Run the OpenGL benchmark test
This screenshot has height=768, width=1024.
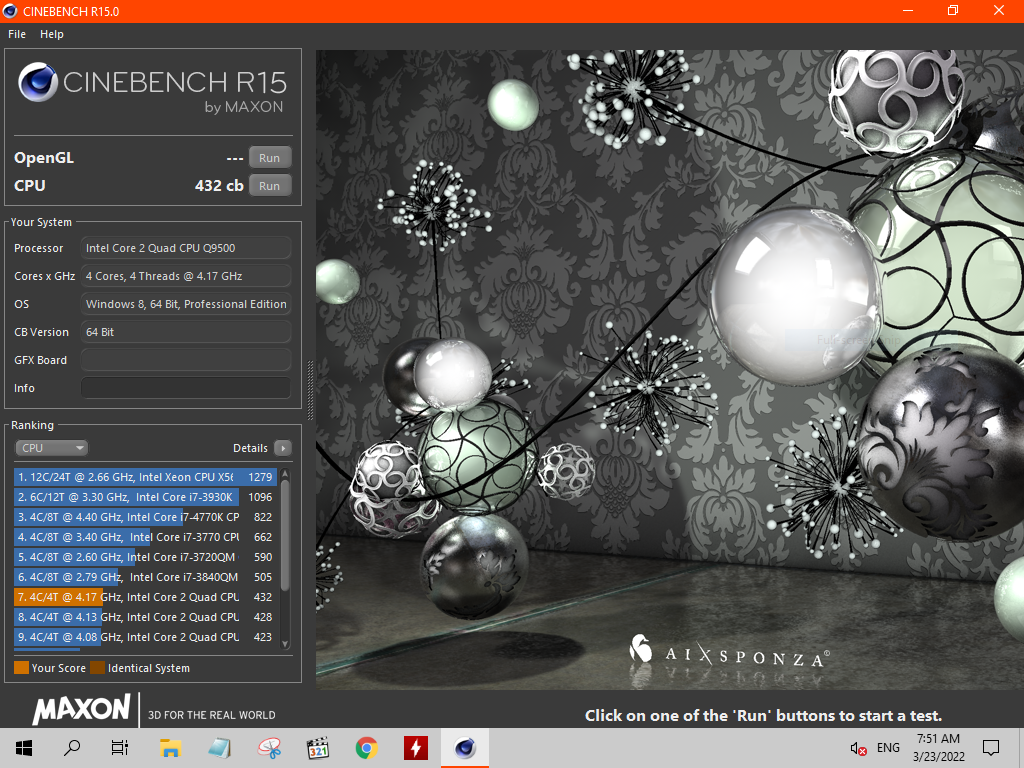click(270, 157)
